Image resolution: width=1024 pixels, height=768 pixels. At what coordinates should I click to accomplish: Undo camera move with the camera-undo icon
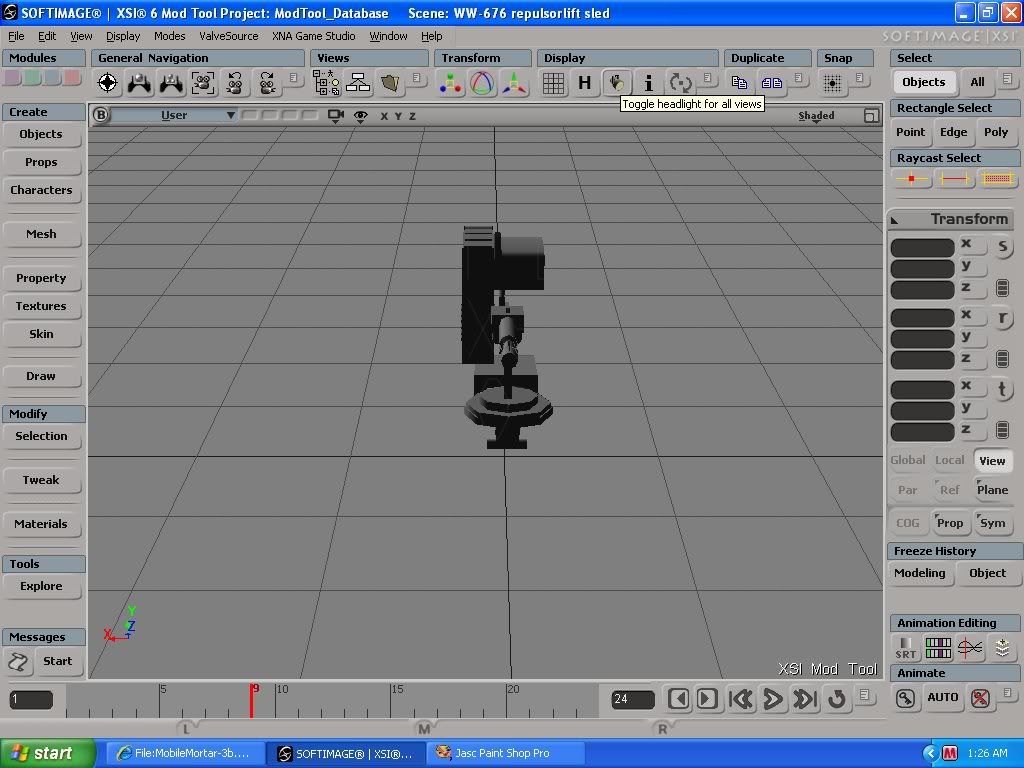coord(235,83)
